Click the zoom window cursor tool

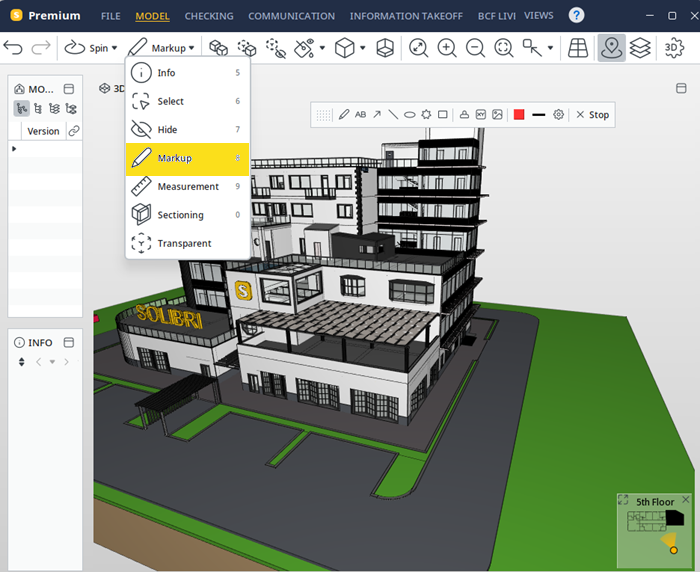pyautogui.click(x=532, y=48)
